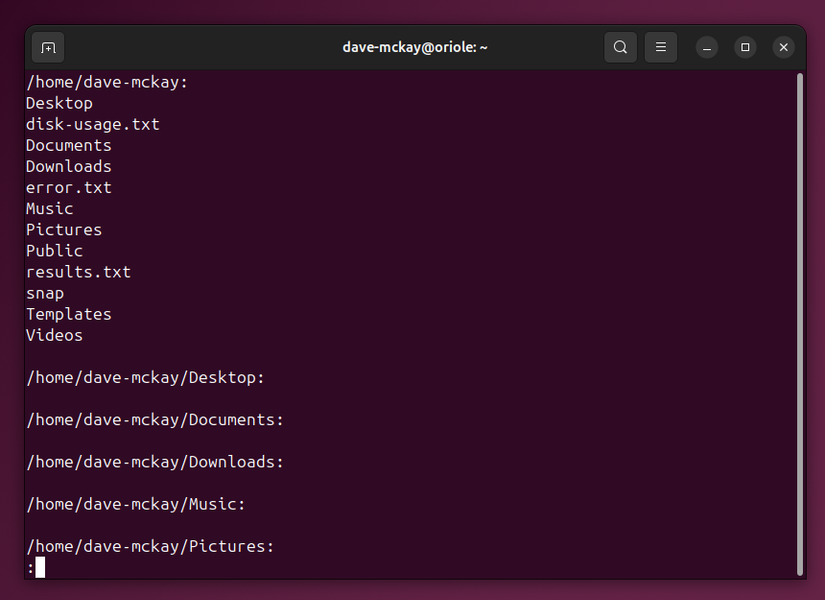
Task: Click the path /home/dave-mckay/Downloads:
Action: (154, 461)
